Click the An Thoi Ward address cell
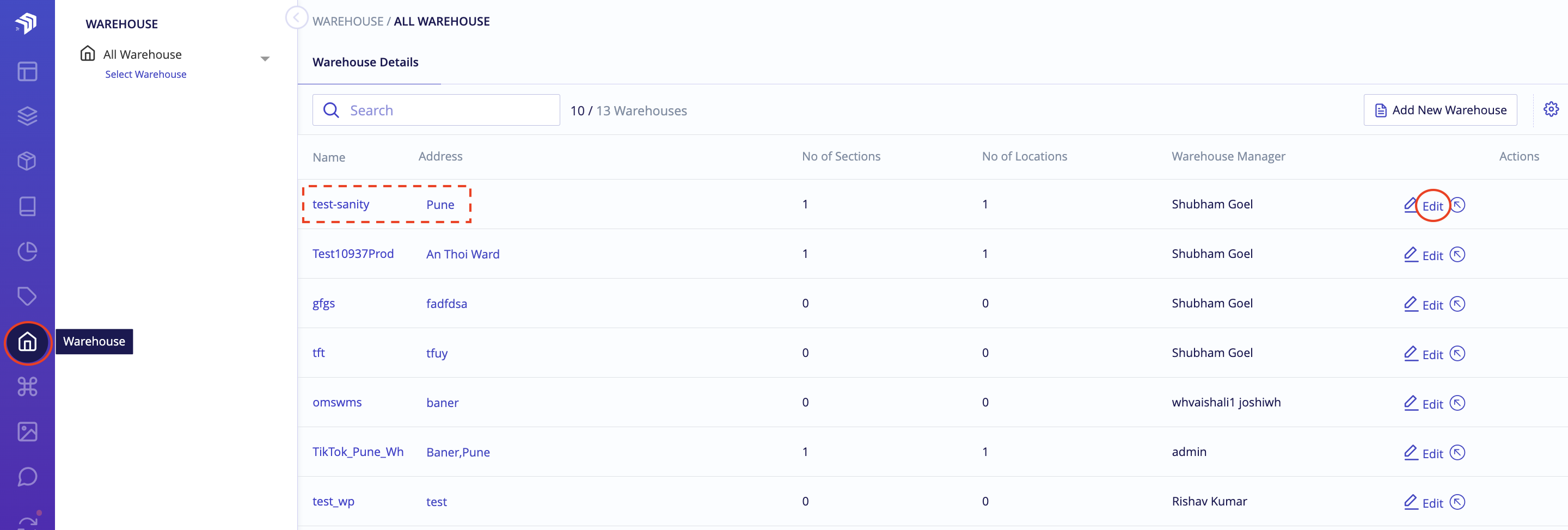 point(463,254)
